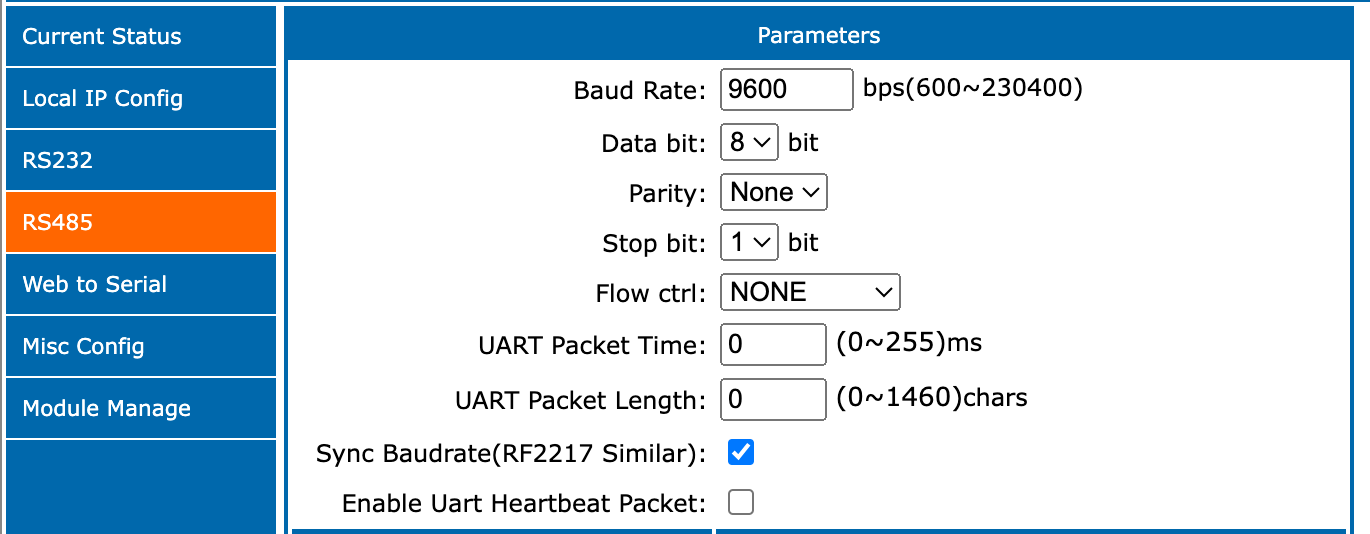
Task: Expand the Data bit dropdown
Action: click(749, 143)
